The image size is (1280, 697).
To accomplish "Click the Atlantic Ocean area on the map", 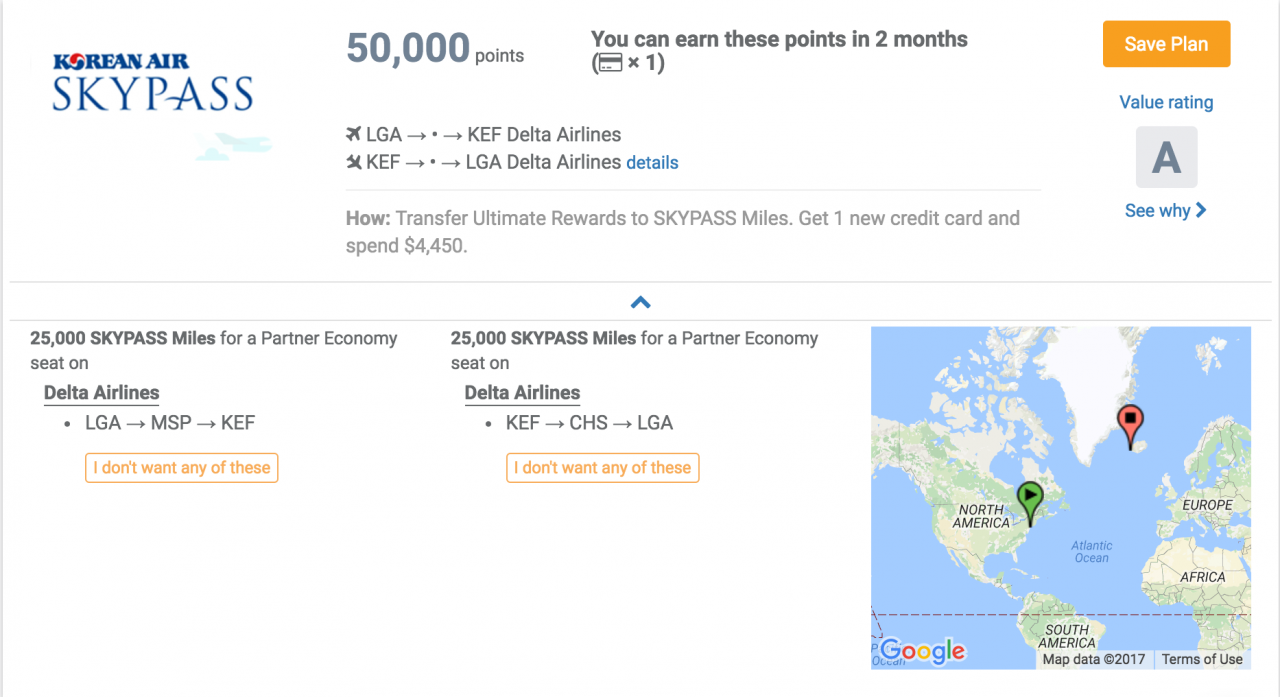I will 1091,552.
